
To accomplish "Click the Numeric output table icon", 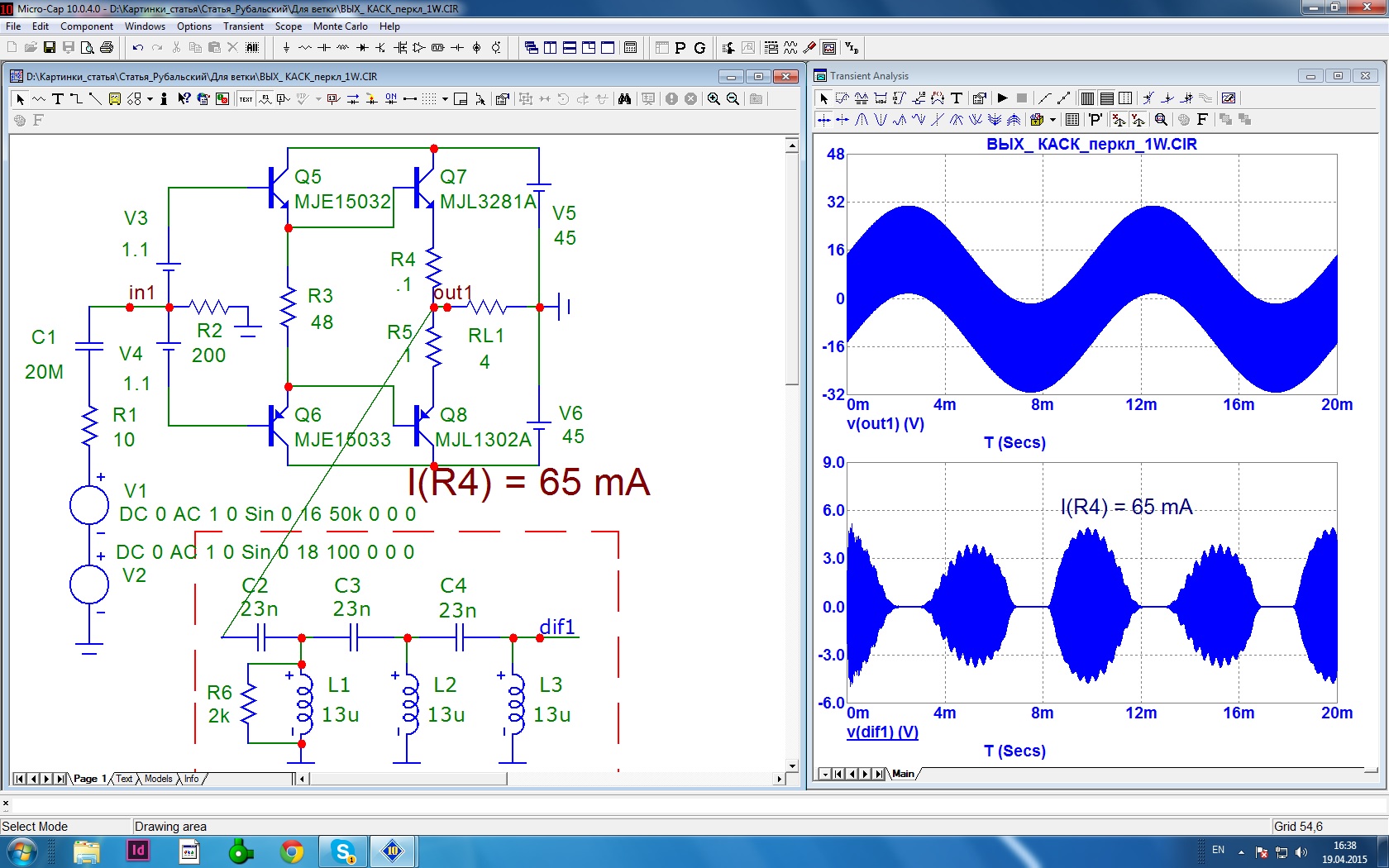I will [1072, 120].
